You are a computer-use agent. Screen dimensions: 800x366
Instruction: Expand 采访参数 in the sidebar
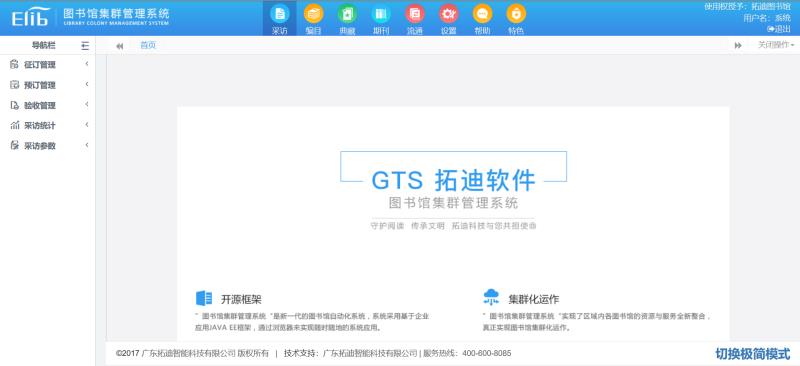[x=48, y=145]
